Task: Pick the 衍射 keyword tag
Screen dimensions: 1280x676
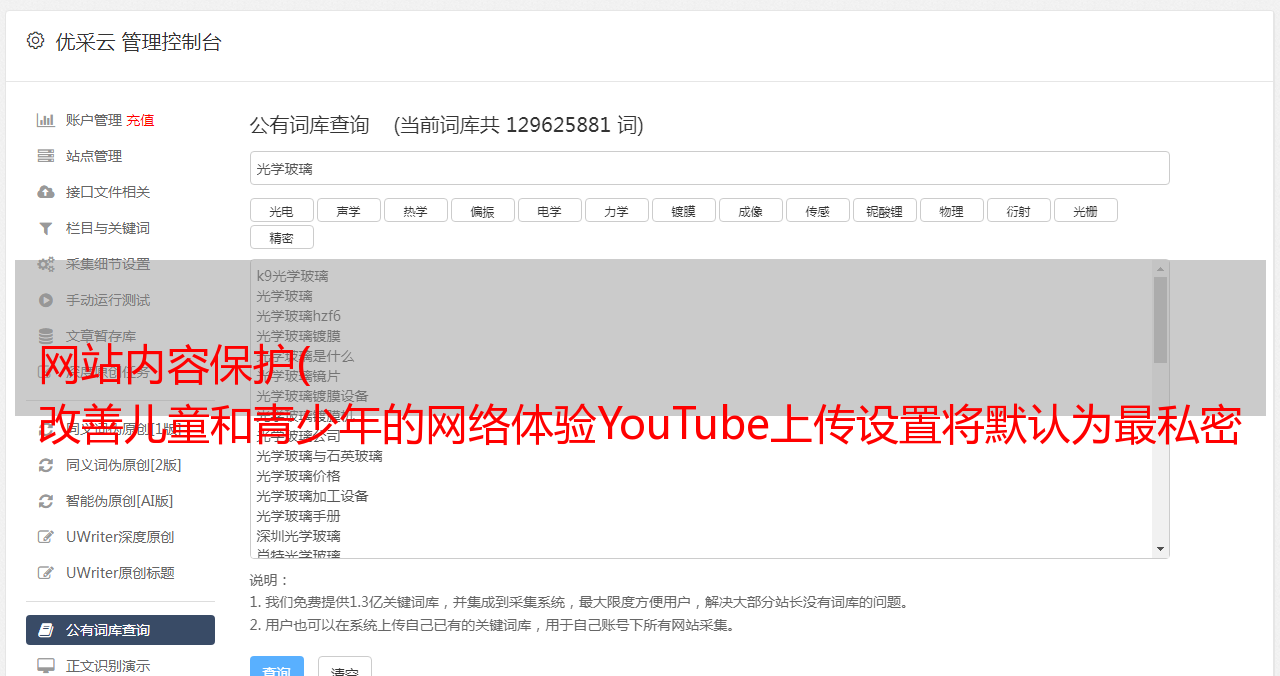Action: [x=1018, y=210]
